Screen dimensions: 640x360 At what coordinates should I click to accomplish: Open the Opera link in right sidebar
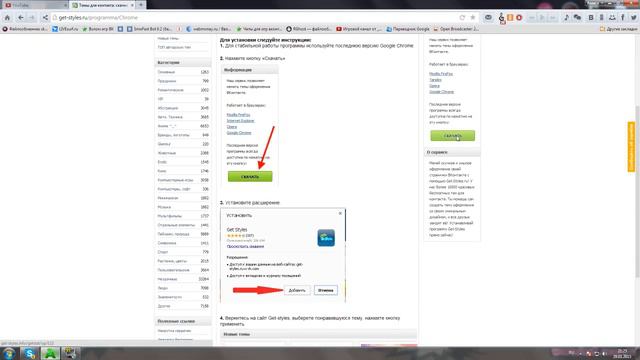click(x=434, y=86)
